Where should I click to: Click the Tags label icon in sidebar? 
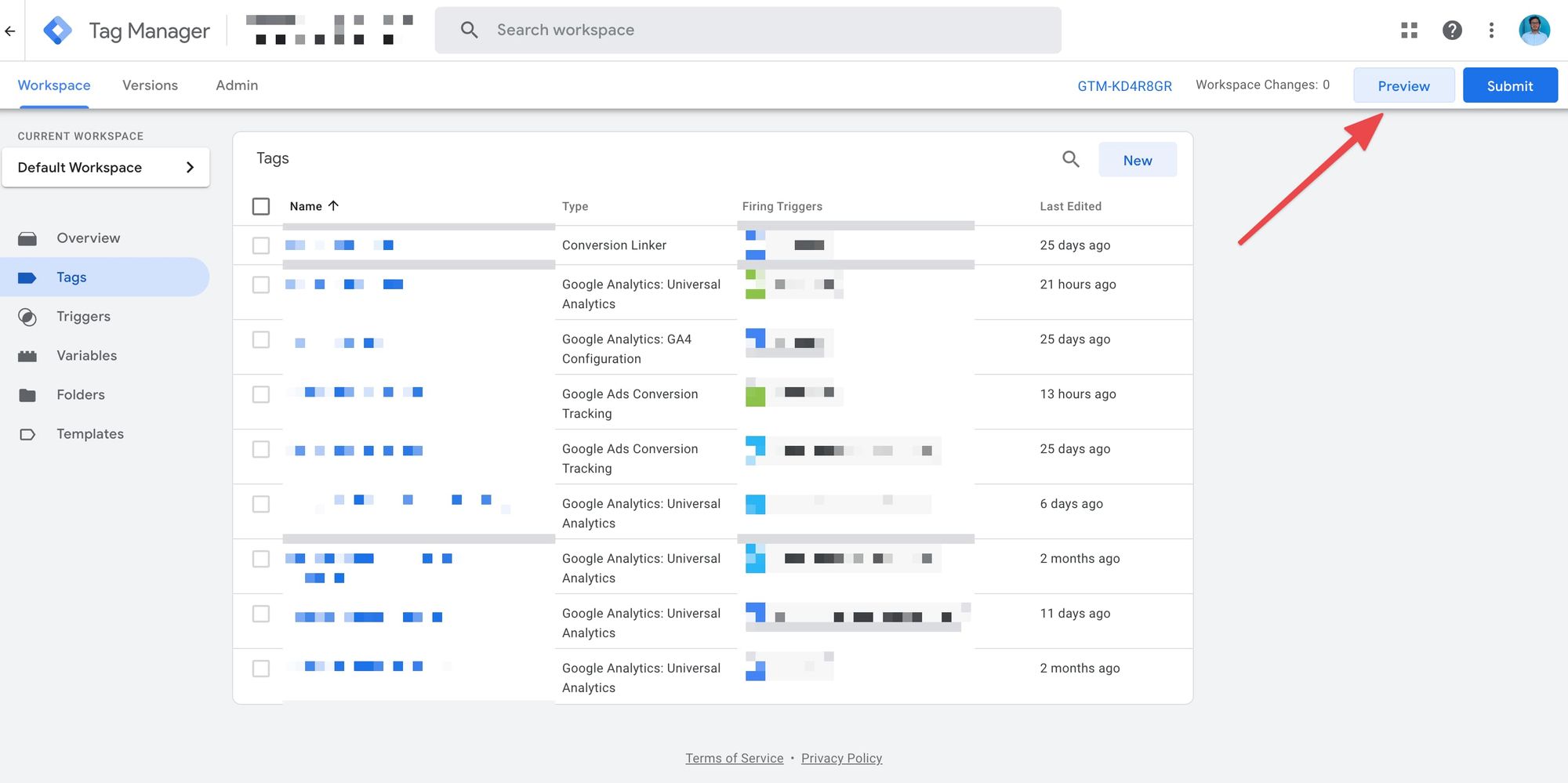click(x=27, y=277)
